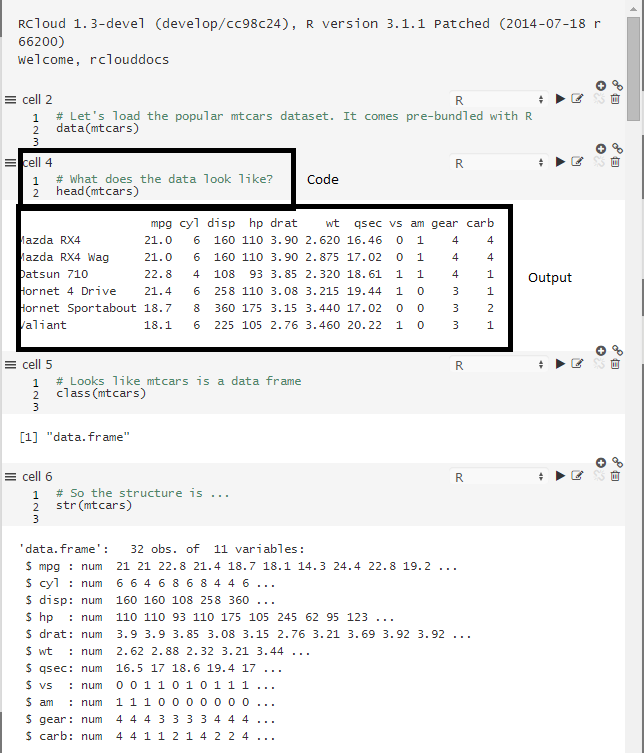The width and height of the screenshot is (644, 753).
Task: Click the 'Hornet Sportabout' output row
Action: pyautogui.click(x=256, y=308)
